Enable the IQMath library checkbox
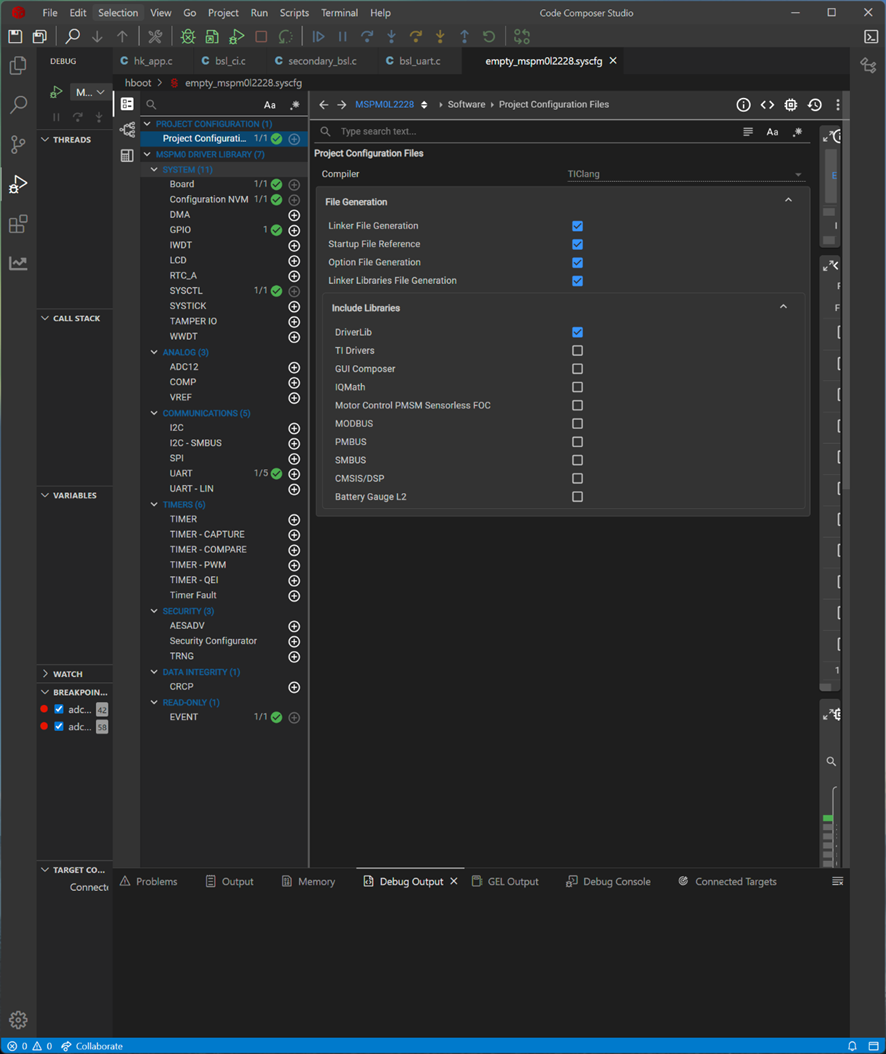Image resolution: width=886 pixels, height=1054 pixels. tap(577, 387)
